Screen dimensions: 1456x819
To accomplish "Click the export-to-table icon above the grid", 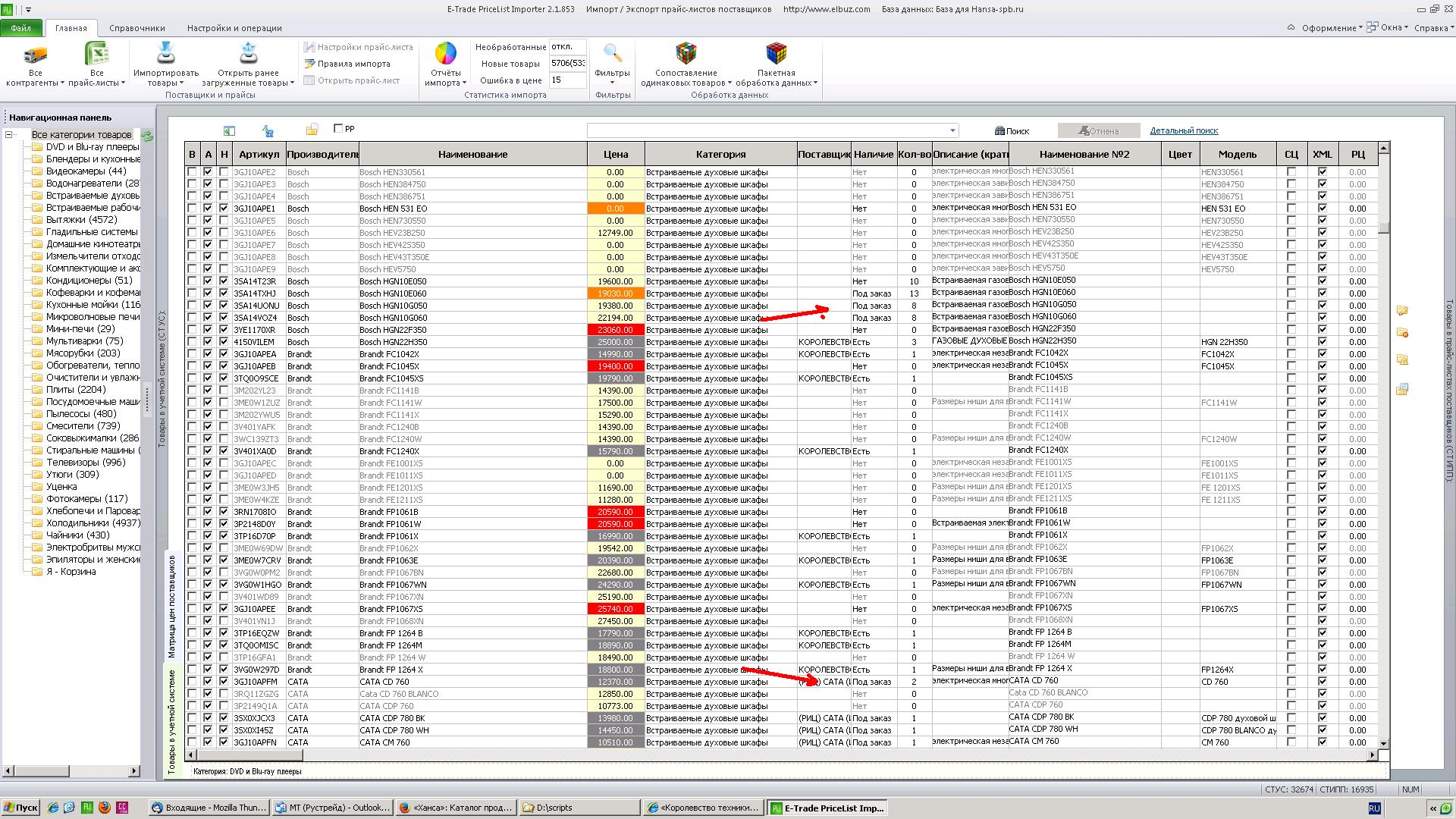I will 229,130.
